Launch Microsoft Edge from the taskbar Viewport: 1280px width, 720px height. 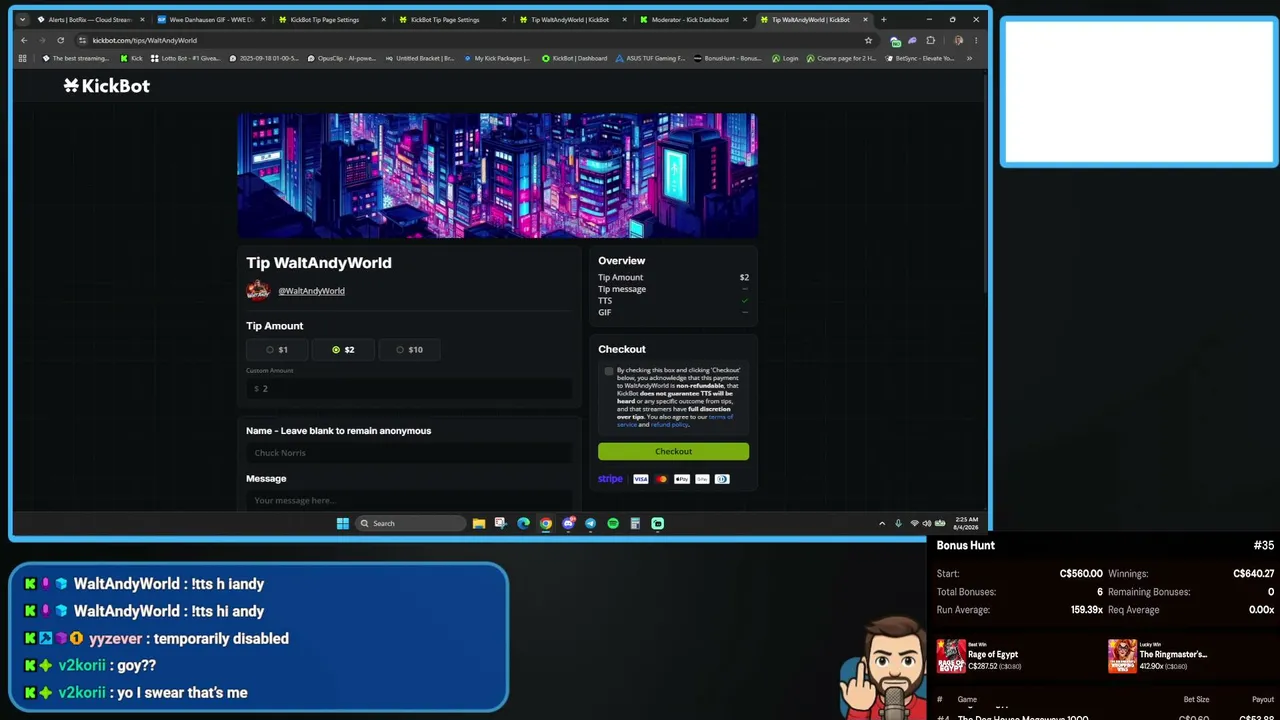(523, 523)
